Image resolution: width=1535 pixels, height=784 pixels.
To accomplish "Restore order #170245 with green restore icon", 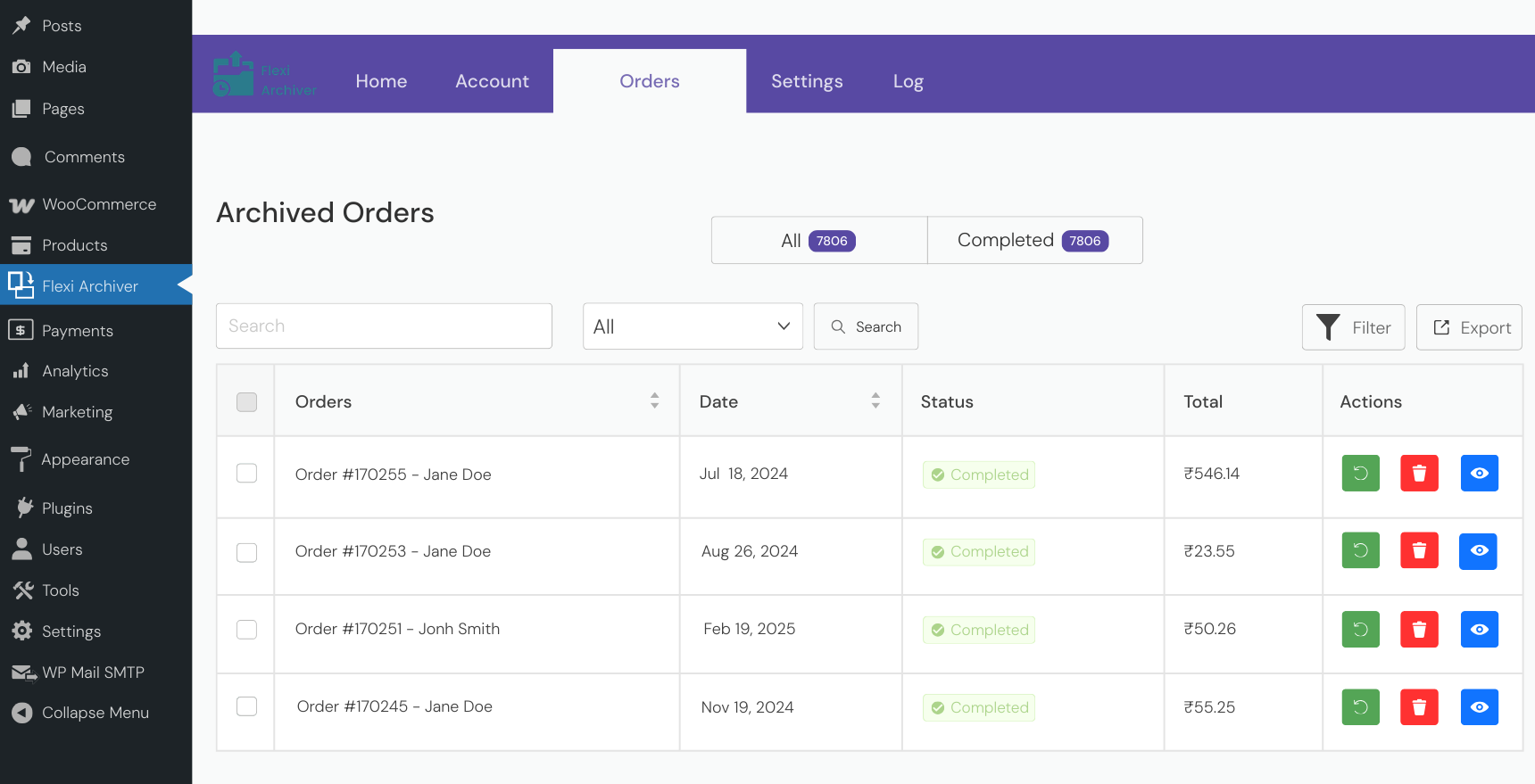I will [x=1360, y=707].
